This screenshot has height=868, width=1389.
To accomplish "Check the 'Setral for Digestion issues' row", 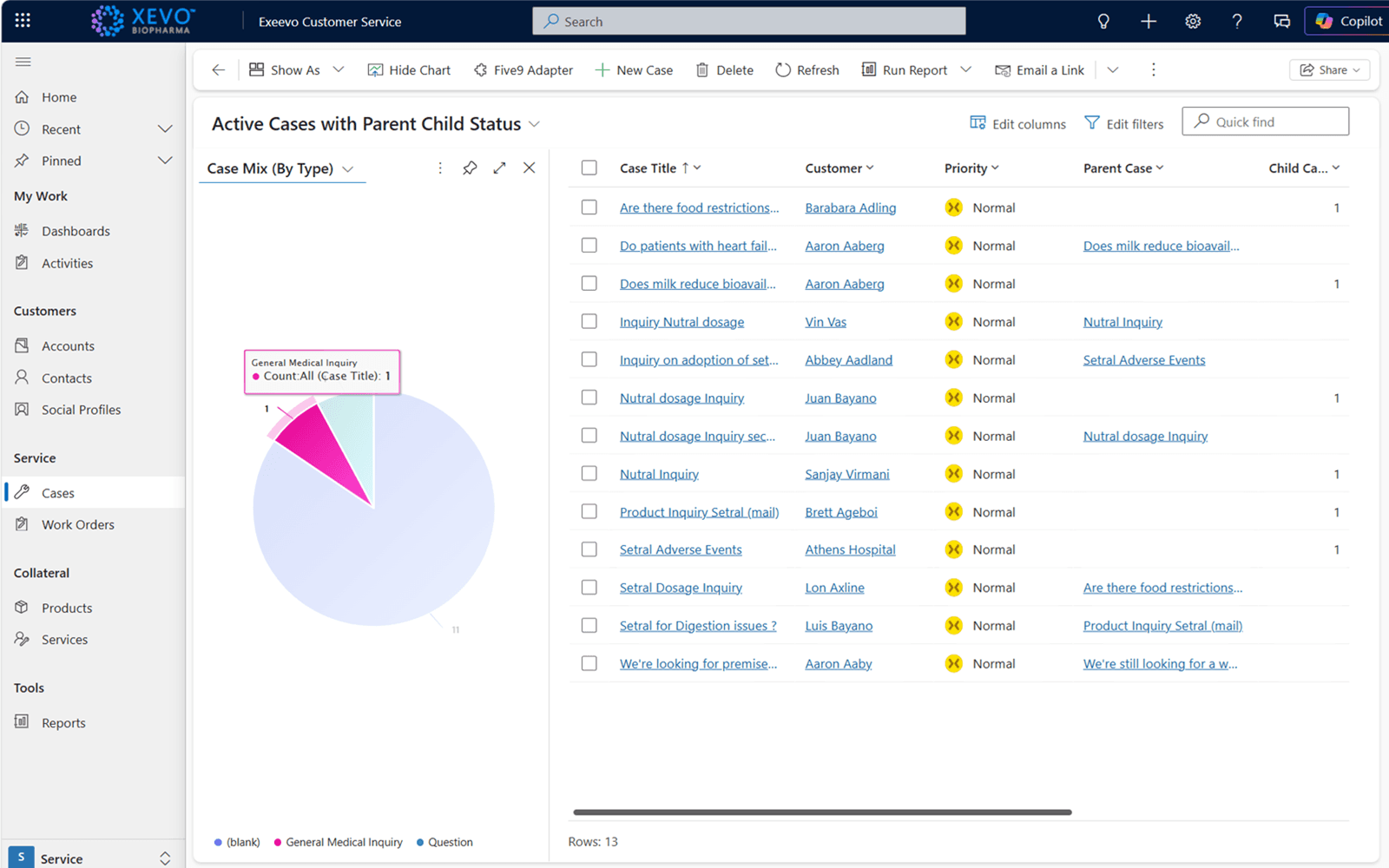I will click(x=589, y=625).
